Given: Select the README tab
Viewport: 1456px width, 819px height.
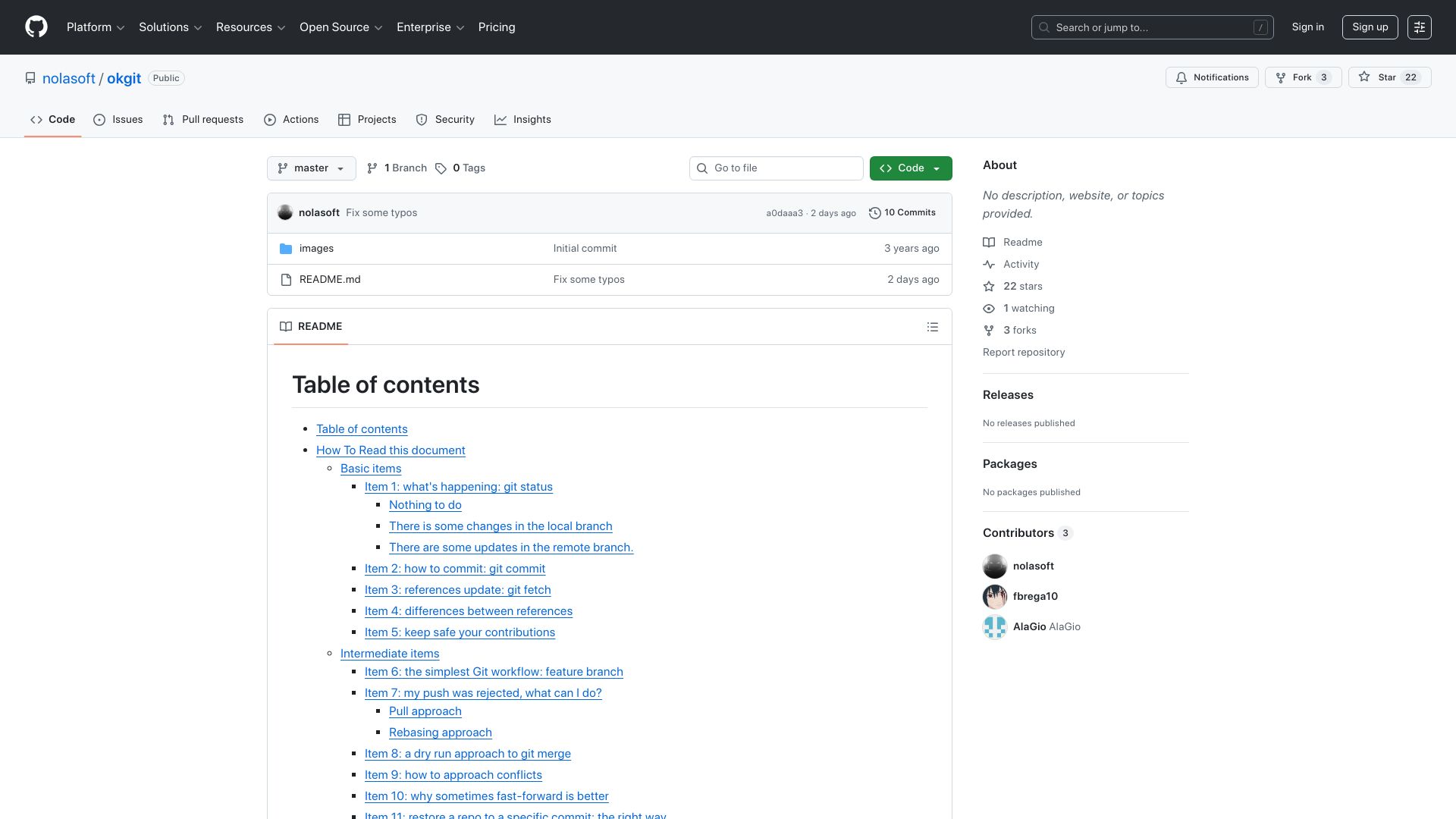Looking at the screenshot, I should tap(311, 327).
